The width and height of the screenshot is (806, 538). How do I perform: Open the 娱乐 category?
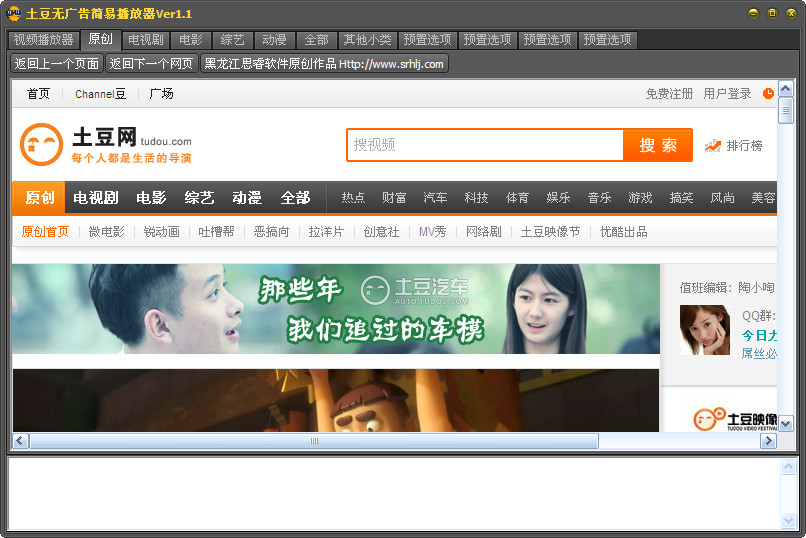558,198
